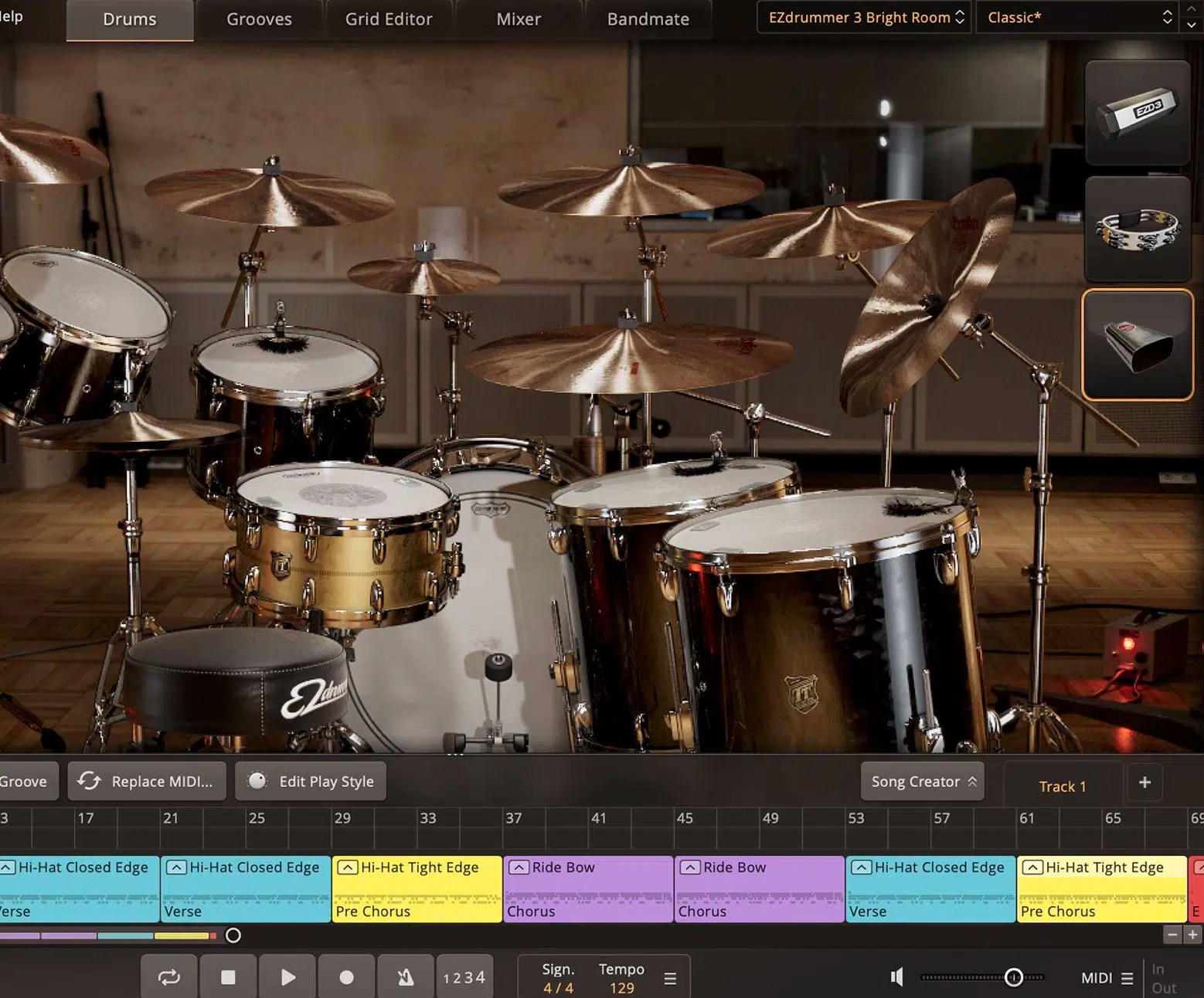This screenshot has width=1204, height=998.
Task: Click the record icon
Action: (346, 976)
